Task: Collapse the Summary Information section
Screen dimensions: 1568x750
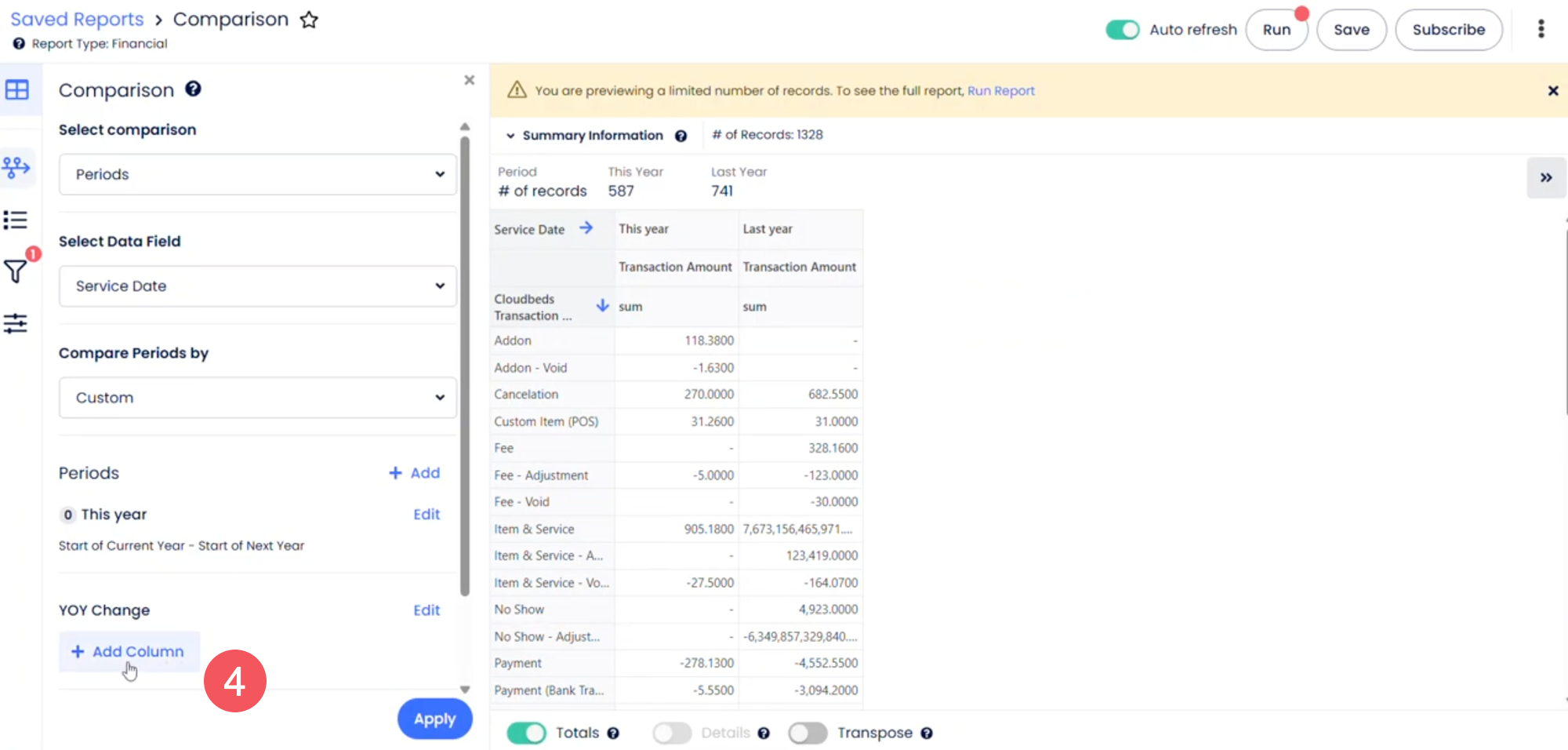Action: (510, 136)
